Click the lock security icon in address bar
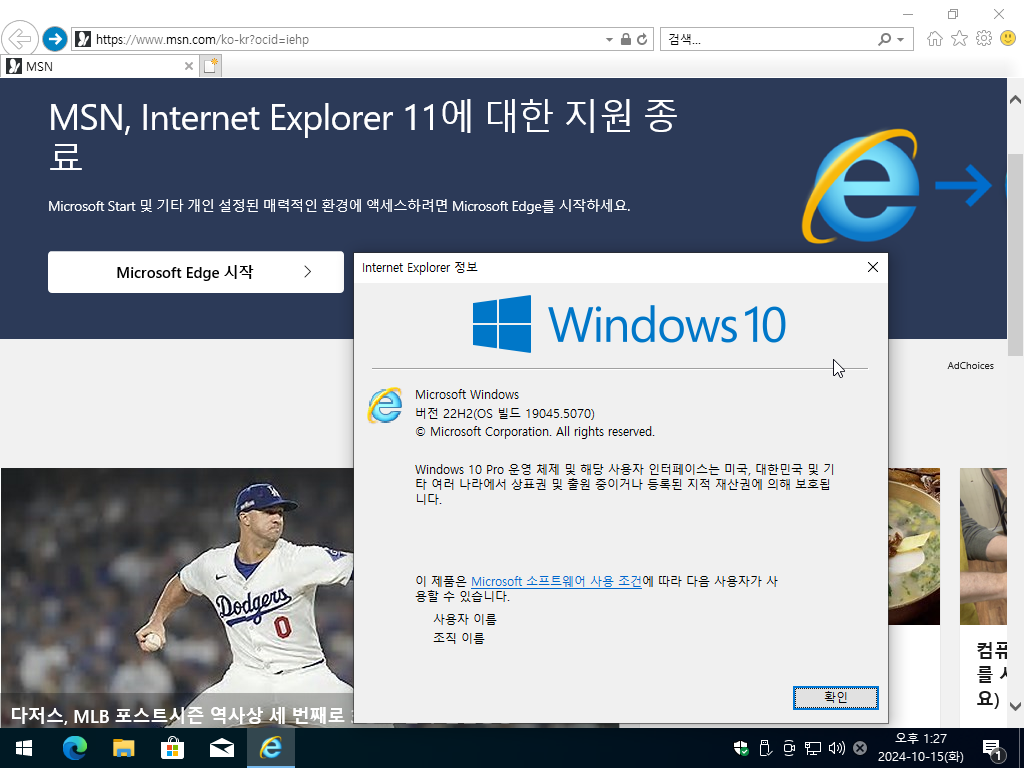 pyautogui.click(x=626, y=39)
